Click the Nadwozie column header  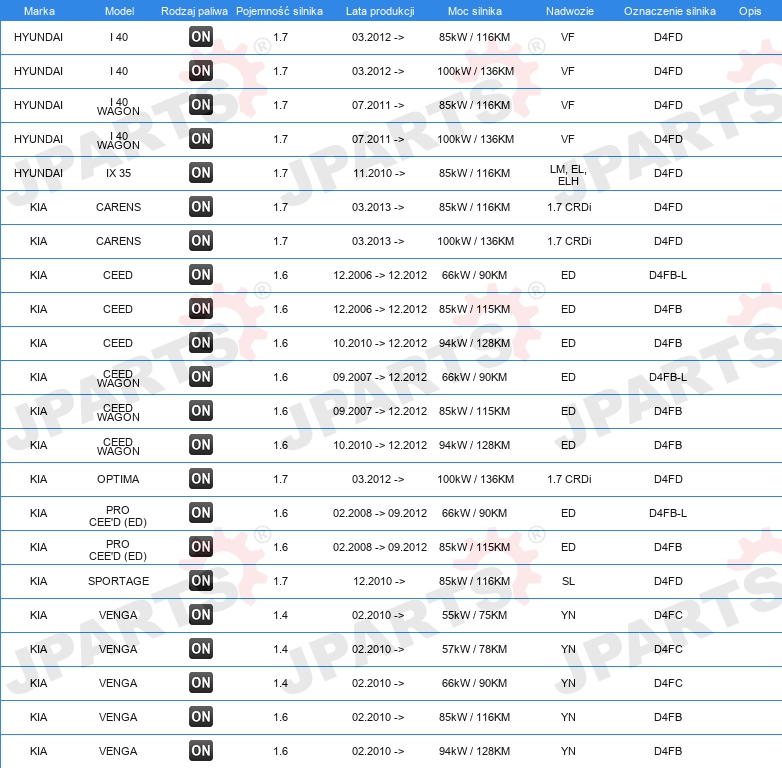tap(570, 11)
